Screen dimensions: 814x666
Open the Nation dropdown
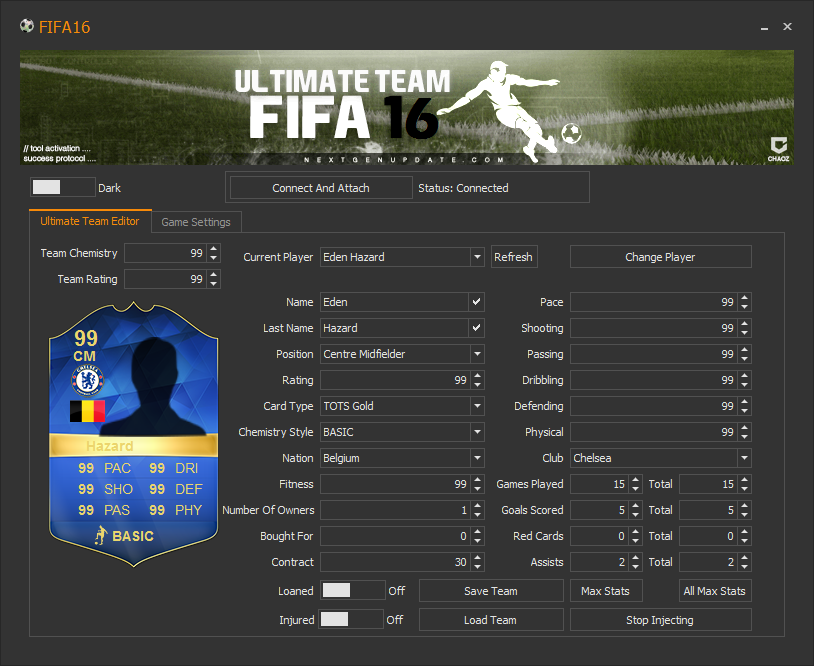pyautogui.click(x=477, y=458)
